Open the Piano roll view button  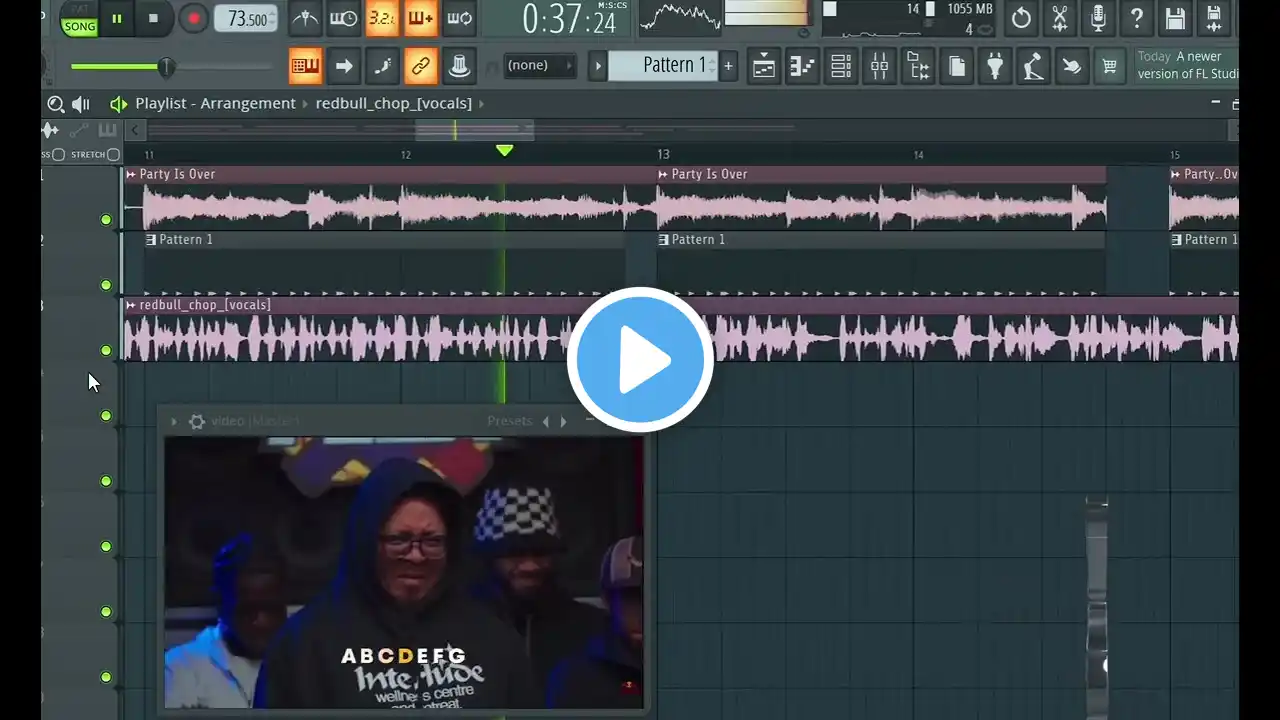[x=802, y=66]
